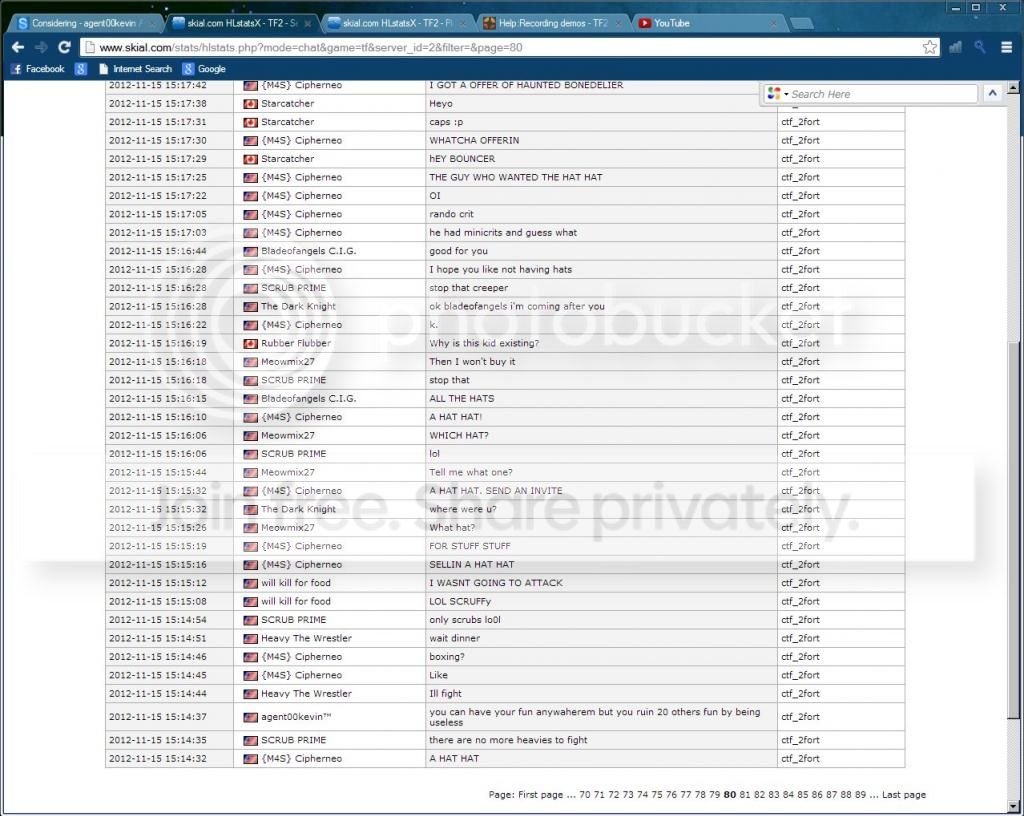Bookmark this page with the star icon
The width and height of the screenshot is (1024, 816).
tap(929, 47)
